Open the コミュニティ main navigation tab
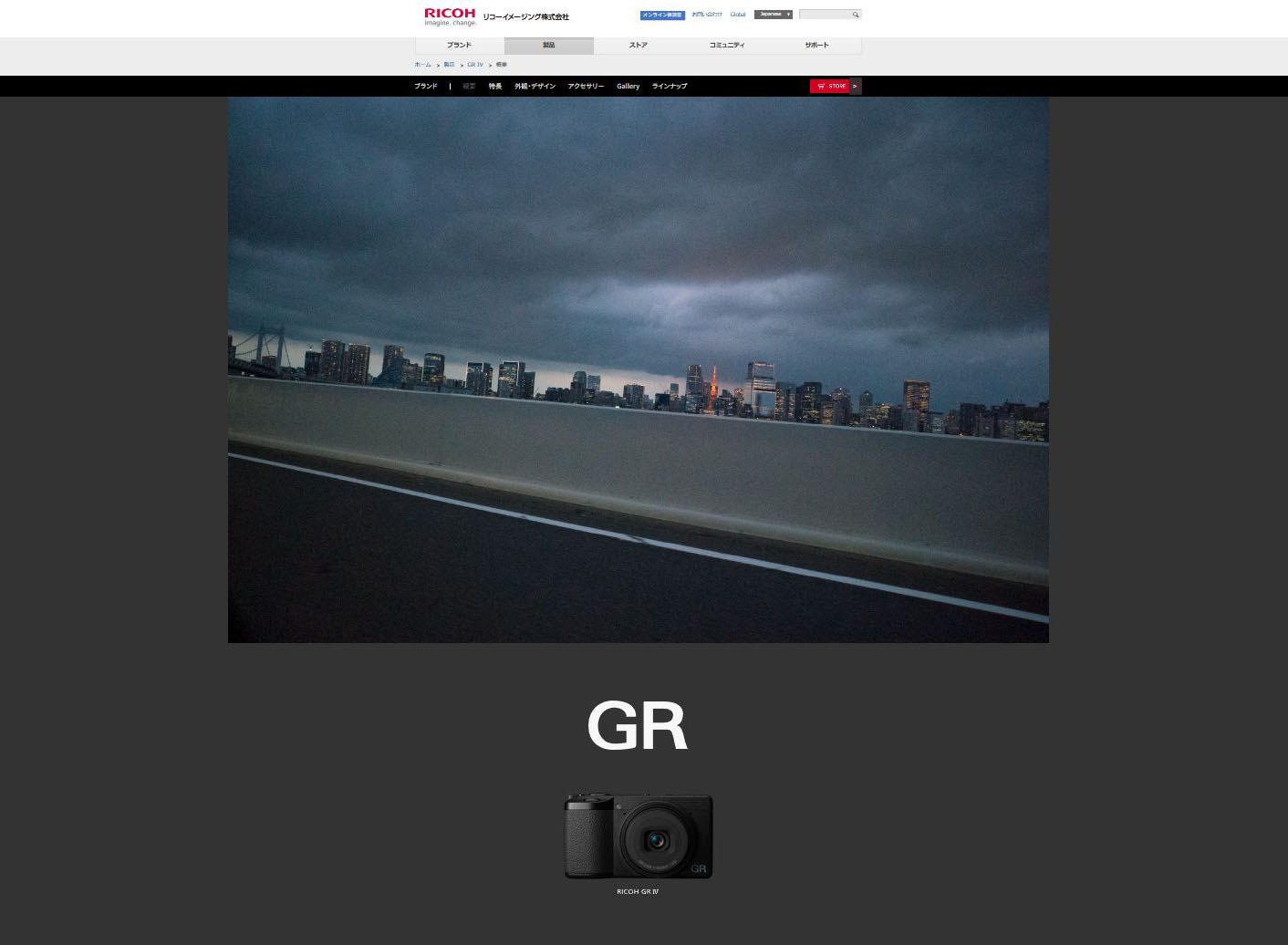 [727, 46]
